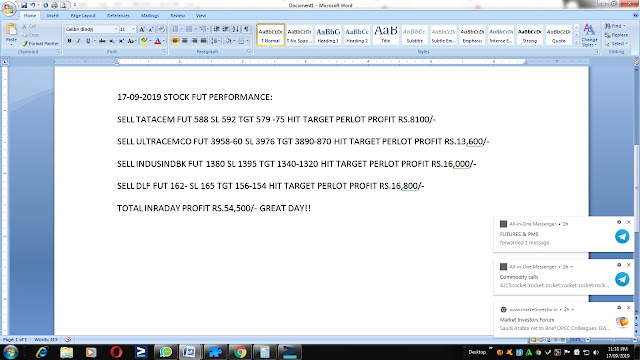Screen dimensions: 640x360
Task: Switch to the Page Layout tab
Action: 83,16
